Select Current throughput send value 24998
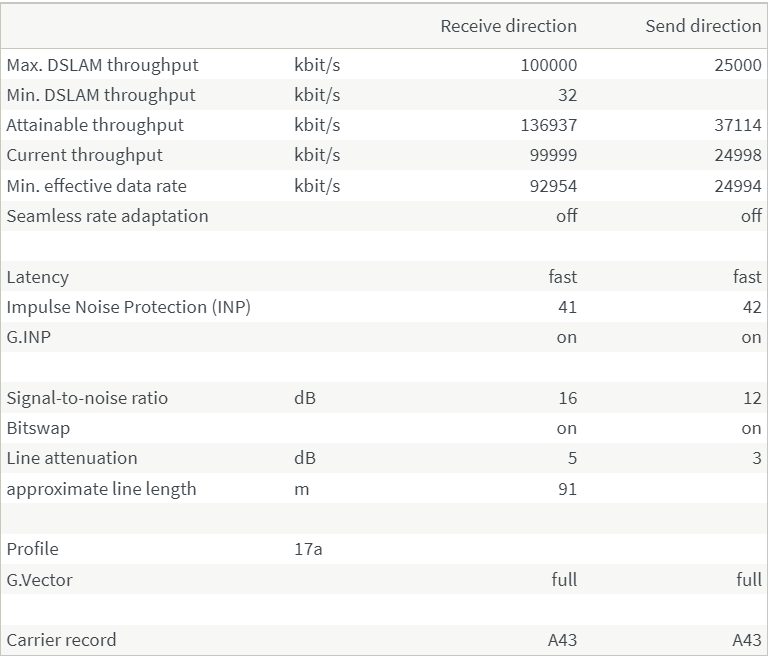 (738, 155)
